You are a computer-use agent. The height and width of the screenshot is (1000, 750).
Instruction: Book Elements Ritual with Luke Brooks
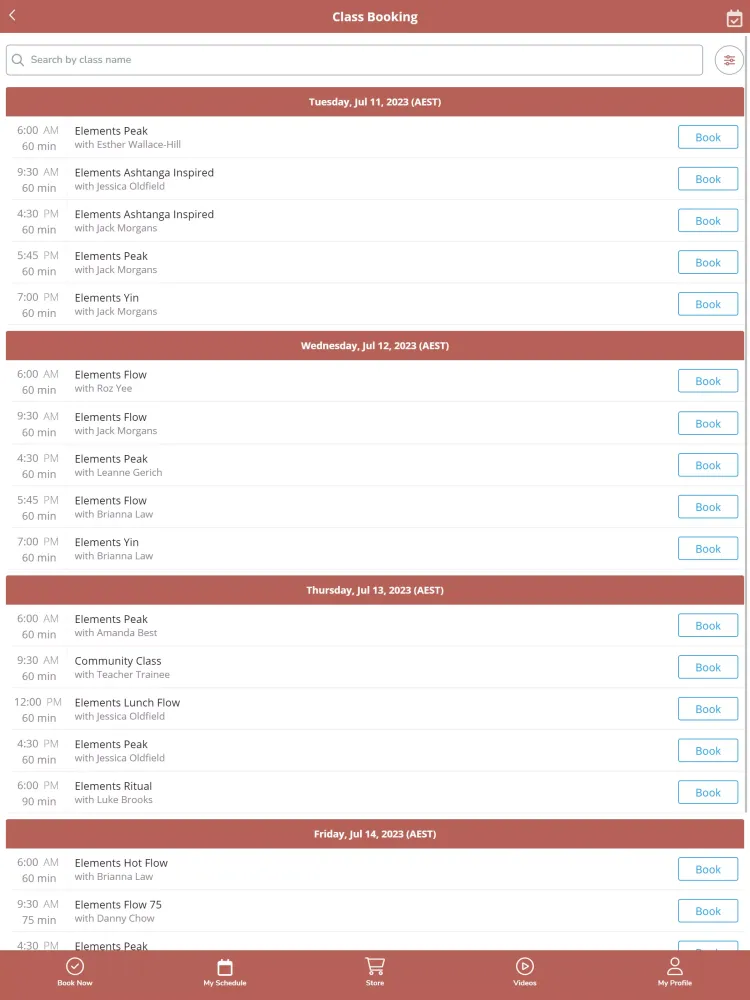708,792
